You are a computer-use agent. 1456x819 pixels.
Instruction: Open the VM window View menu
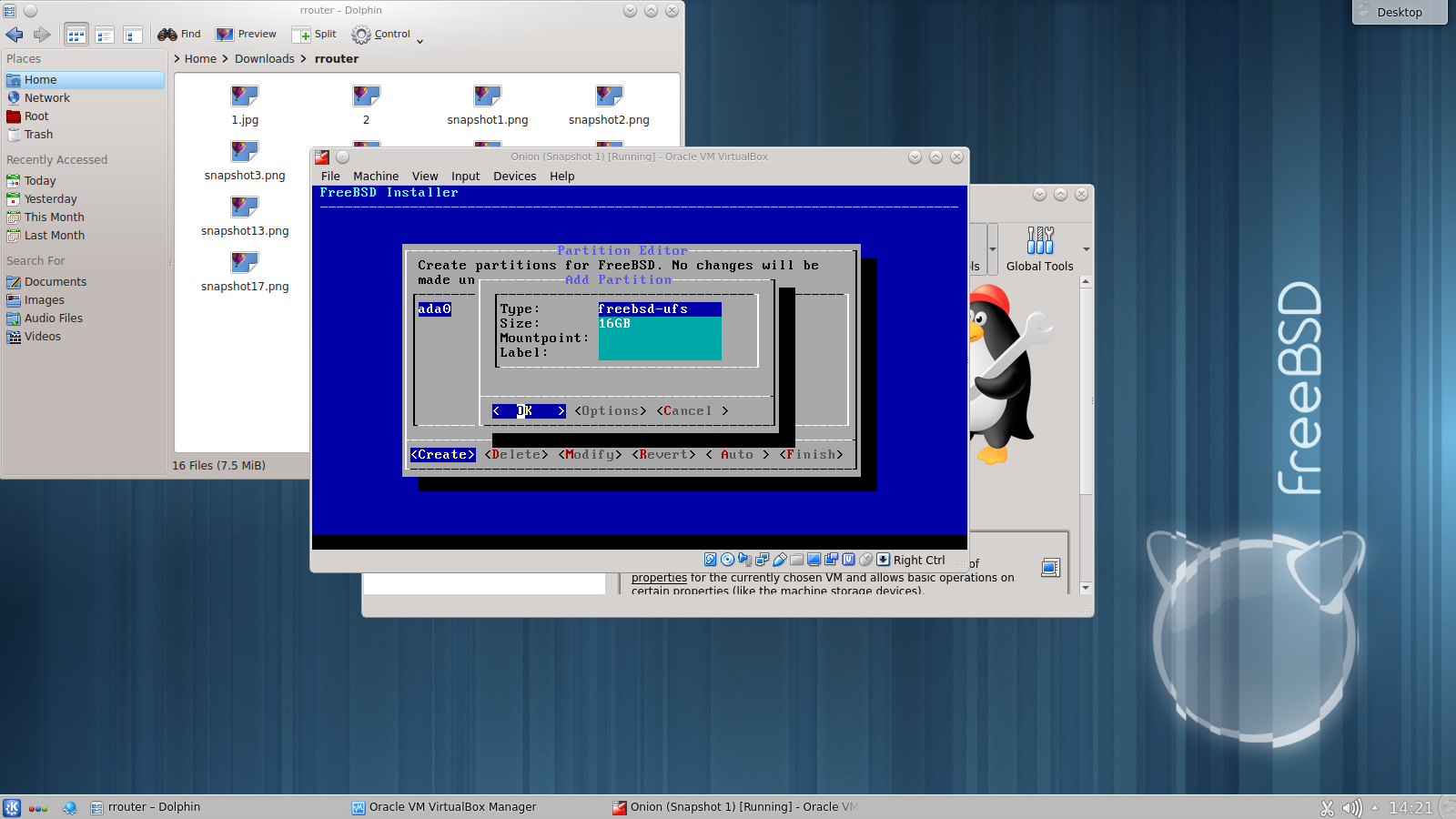point(425,177)
